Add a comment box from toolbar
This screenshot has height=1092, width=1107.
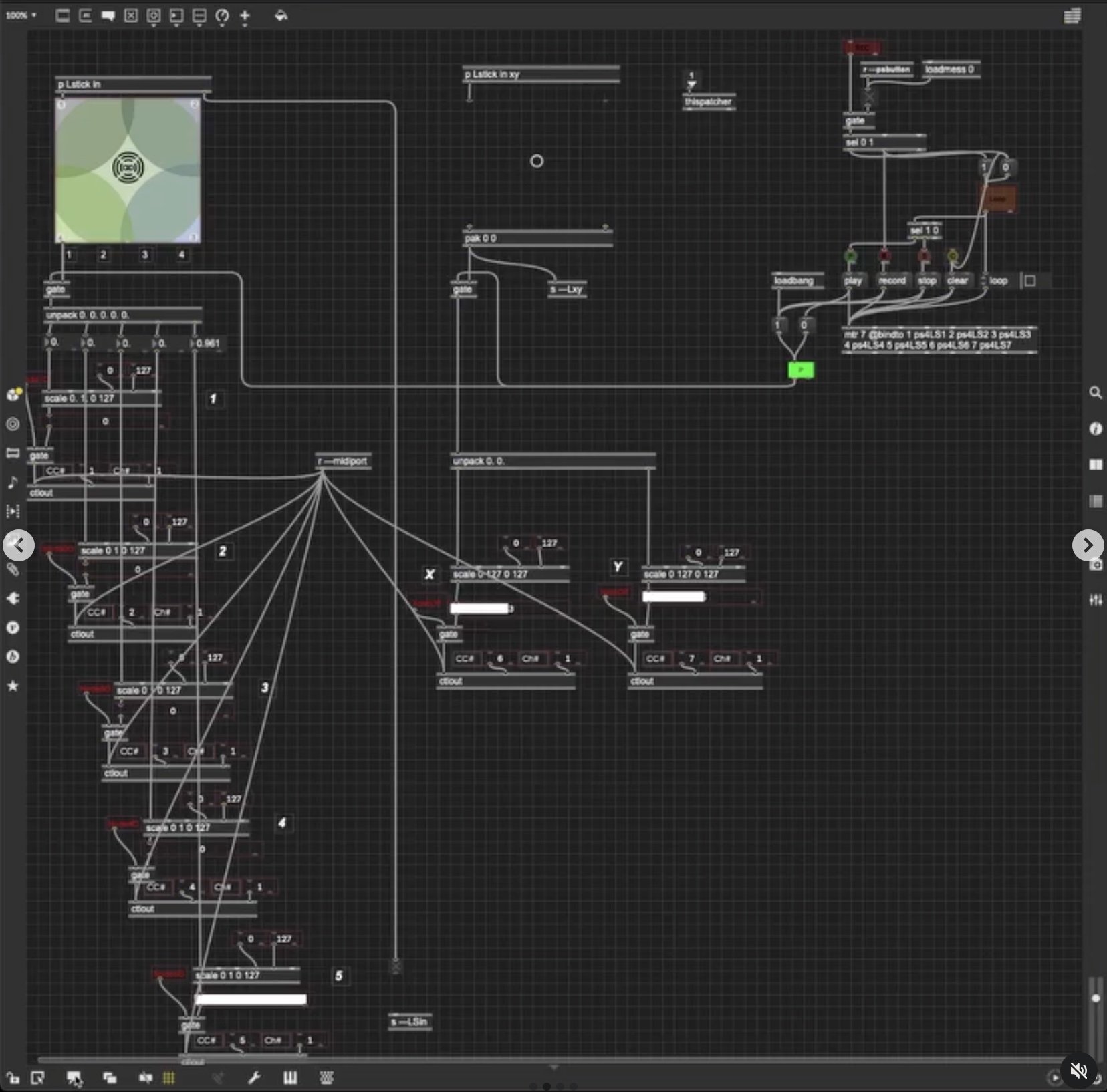(108, 15)
